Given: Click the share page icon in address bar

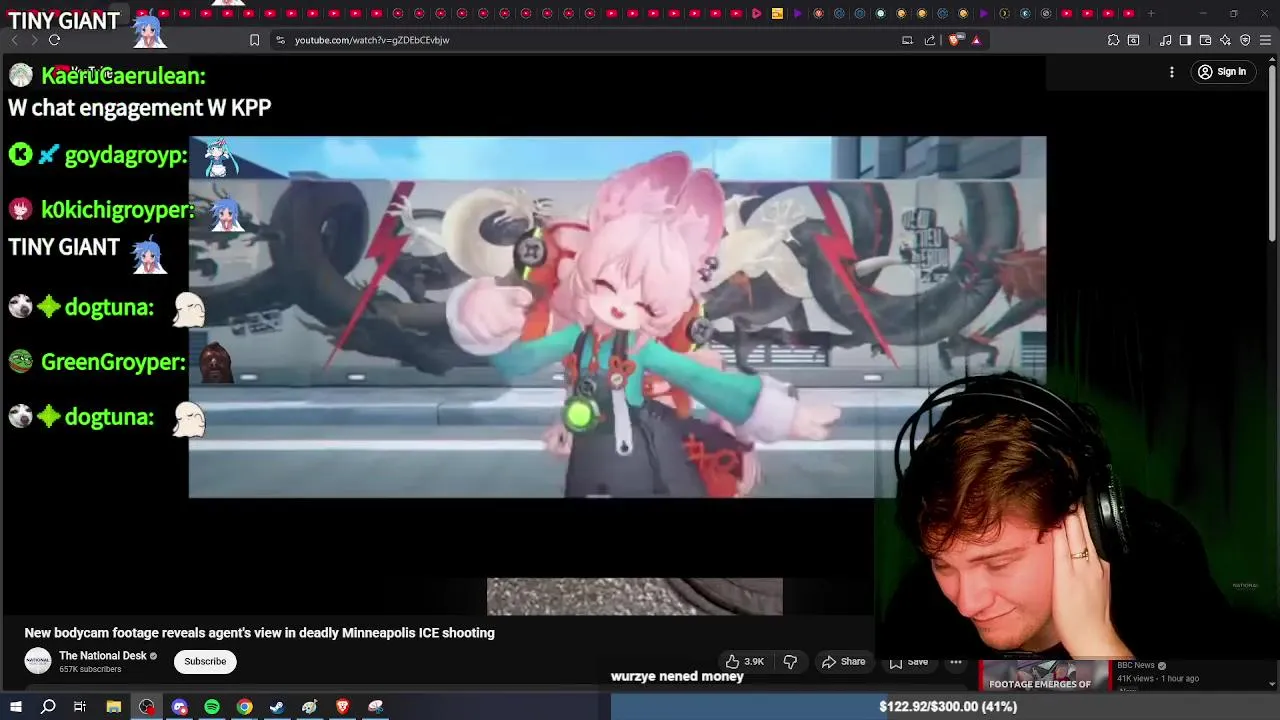Looking at the screenshot, I should pyautogui.click(x=930, y=40).
